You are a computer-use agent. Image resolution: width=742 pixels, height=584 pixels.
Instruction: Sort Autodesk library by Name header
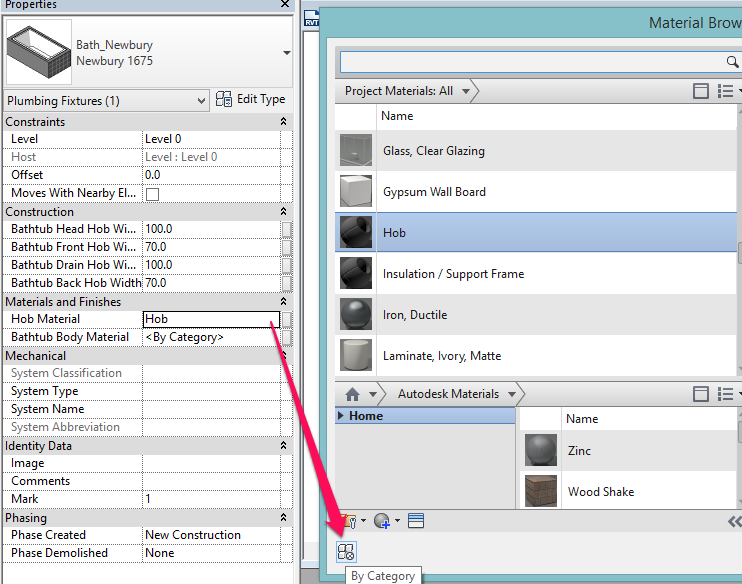coord(582,419)
